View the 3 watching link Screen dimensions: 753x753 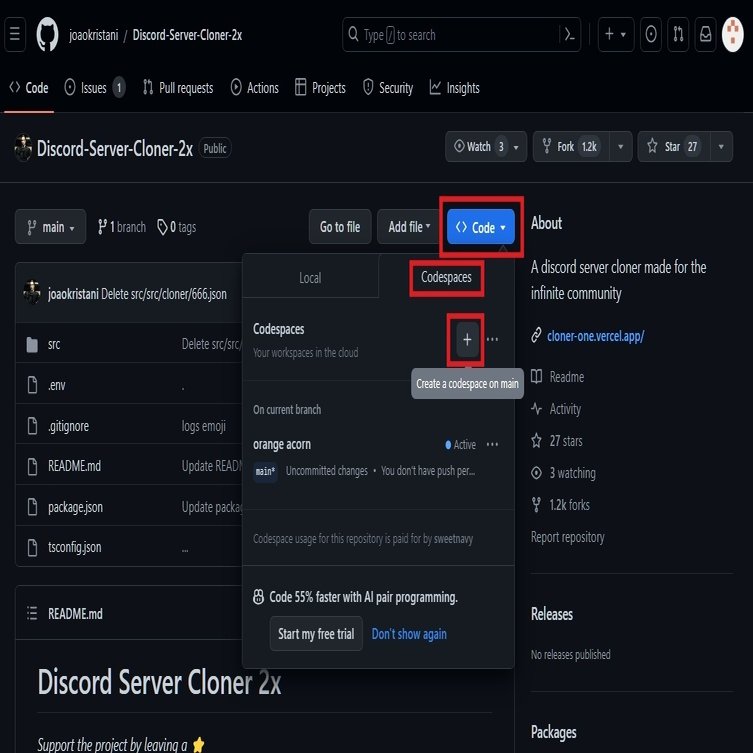563,473
